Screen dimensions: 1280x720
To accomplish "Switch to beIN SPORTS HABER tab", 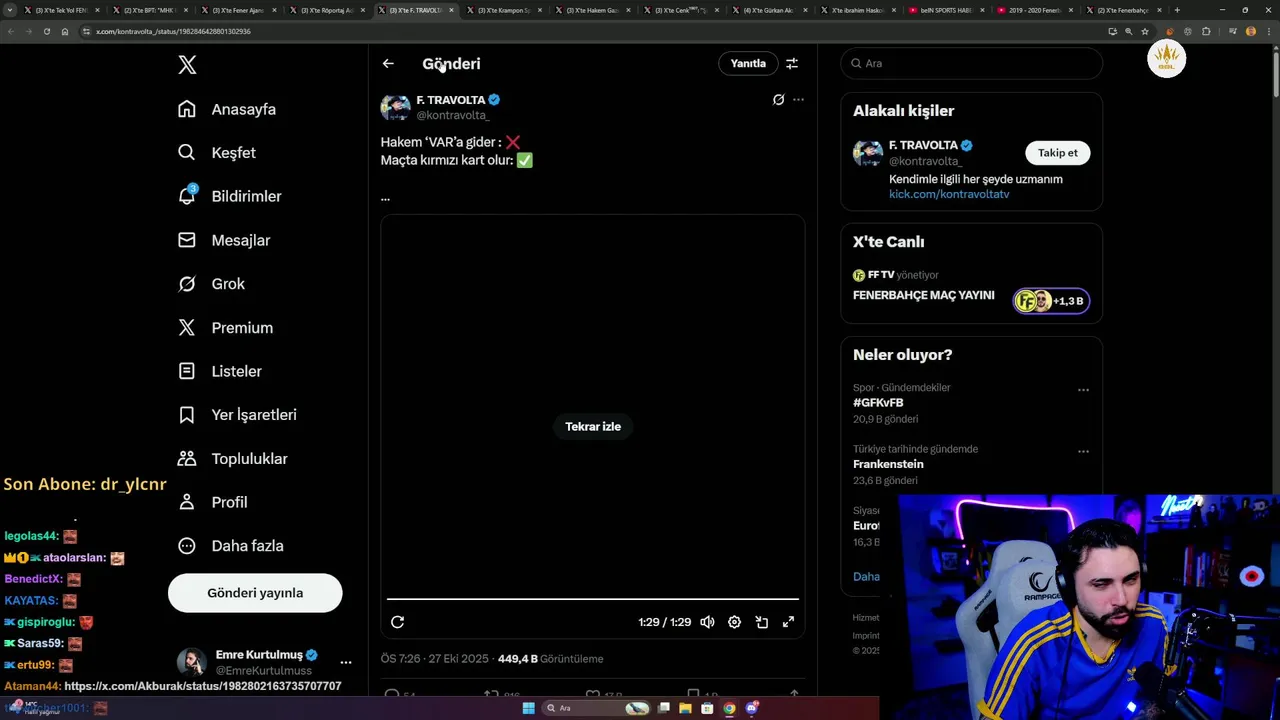I will [946, 10].
